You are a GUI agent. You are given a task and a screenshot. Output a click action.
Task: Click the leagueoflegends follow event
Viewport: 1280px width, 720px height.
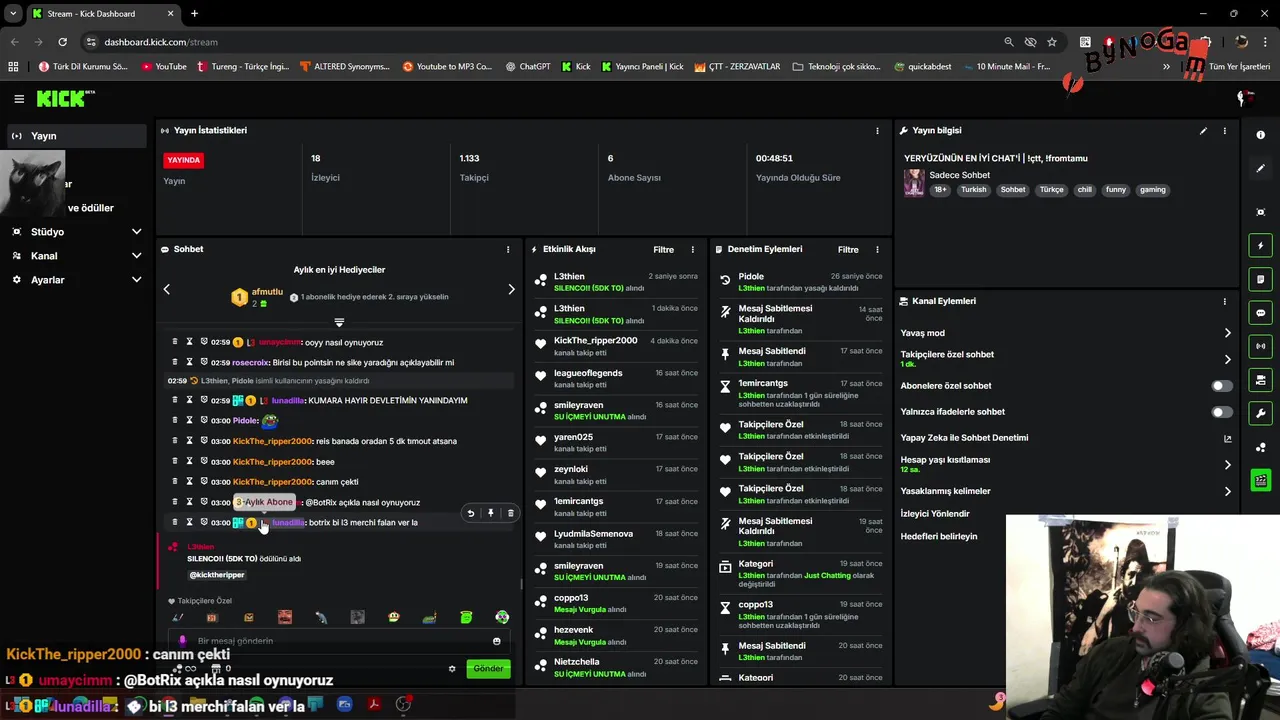click(617, 379)
